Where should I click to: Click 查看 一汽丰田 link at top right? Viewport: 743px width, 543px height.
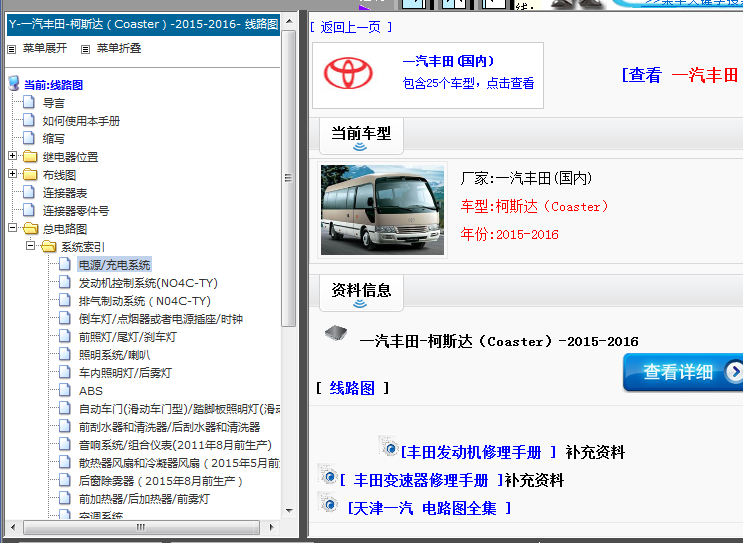681,75
